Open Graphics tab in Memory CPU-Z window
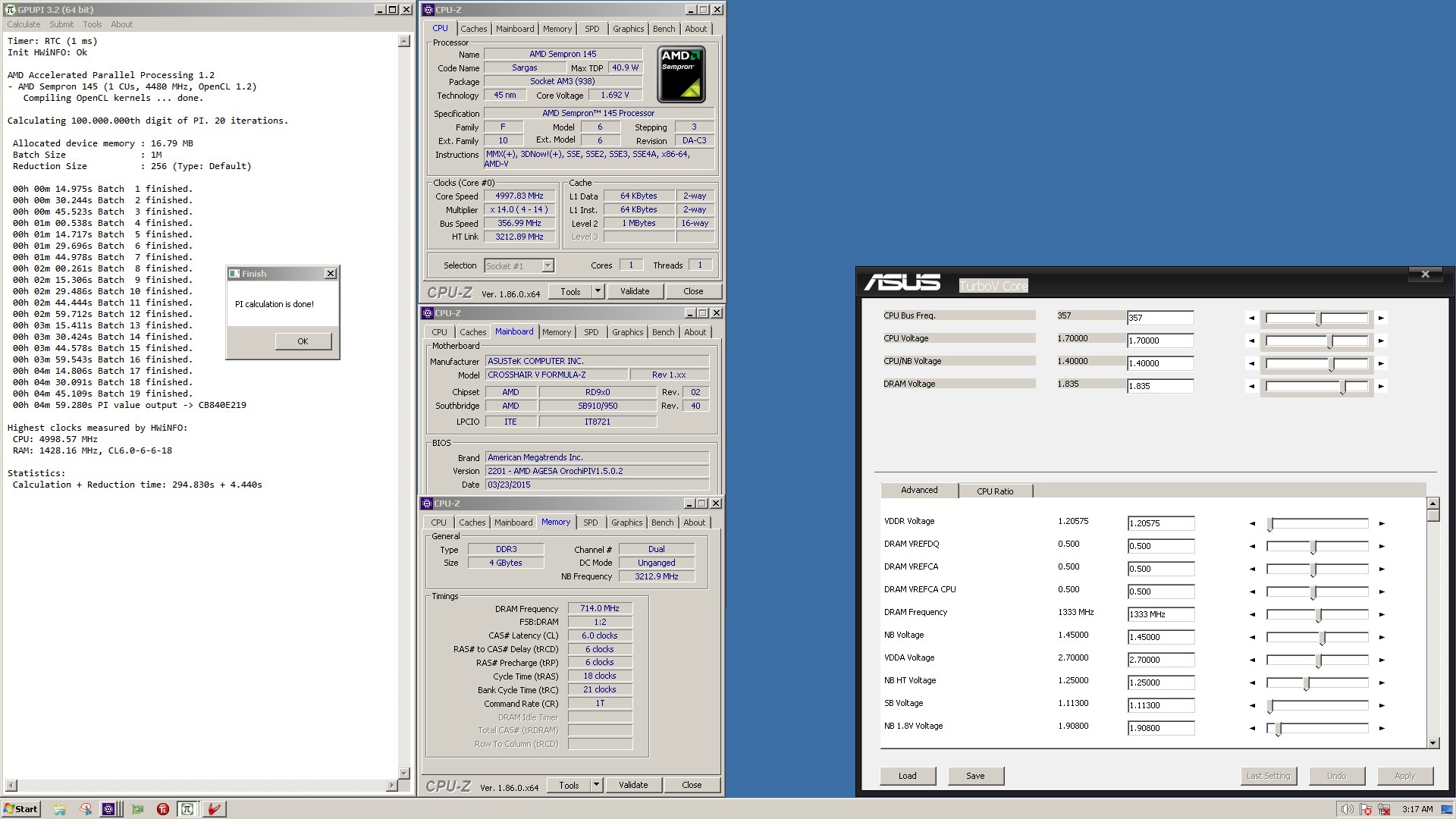Image resolution: width=1456 pixels, height=819 pixels. pyautogui.click(x=626, y=522)
